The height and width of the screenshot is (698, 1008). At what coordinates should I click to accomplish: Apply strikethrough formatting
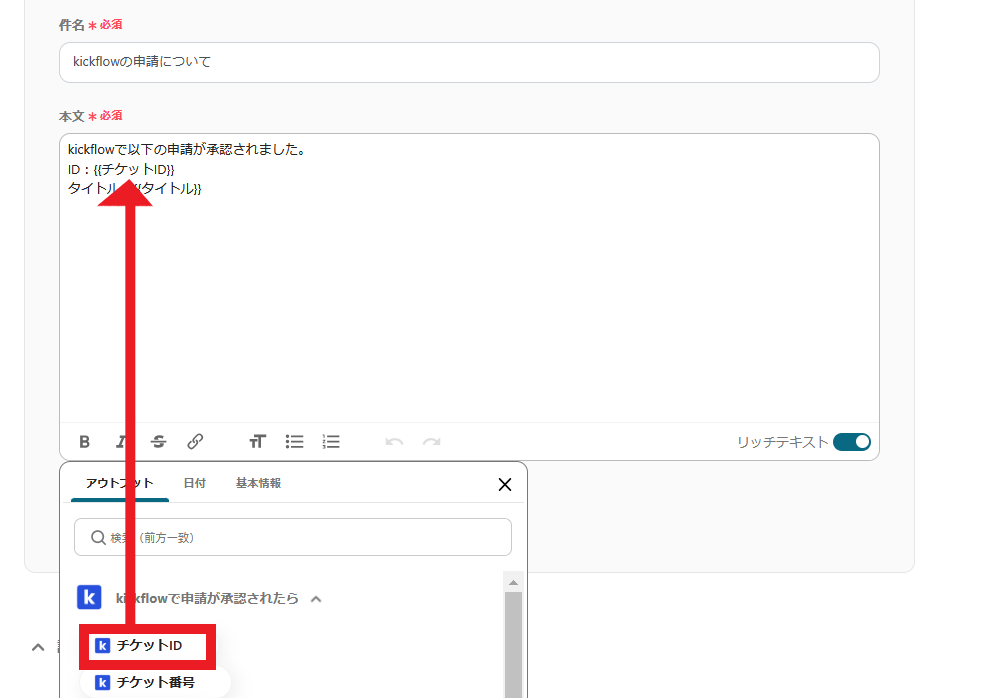[x=159, y=442]
